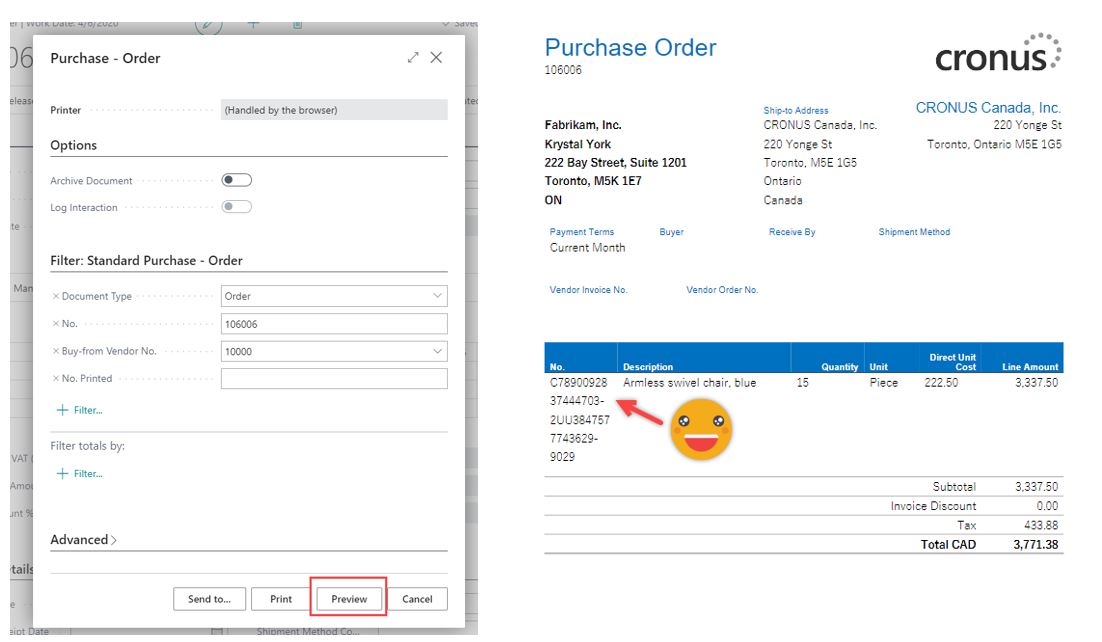Click the Direct Unit Cost value 222.50
The image size is (1102, 642).
[x=941, y=383]
